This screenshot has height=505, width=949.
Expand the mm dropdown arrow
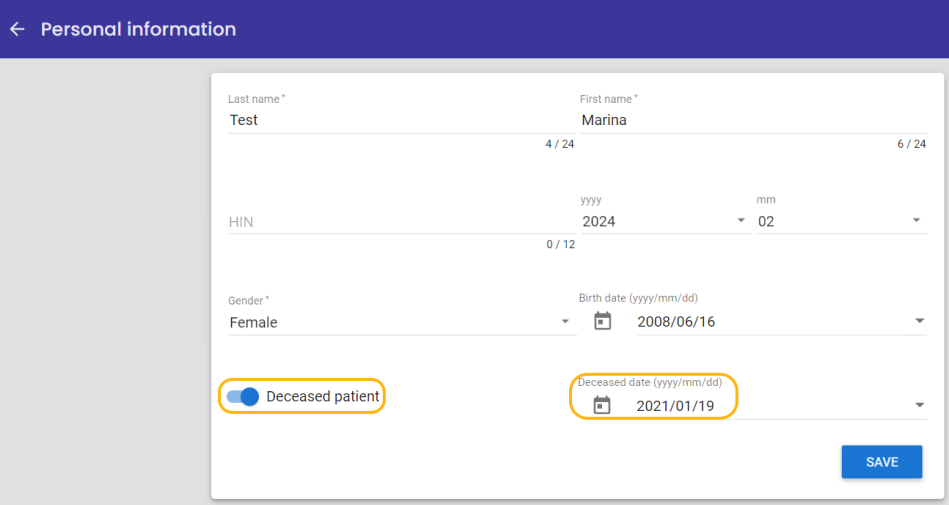916,220
